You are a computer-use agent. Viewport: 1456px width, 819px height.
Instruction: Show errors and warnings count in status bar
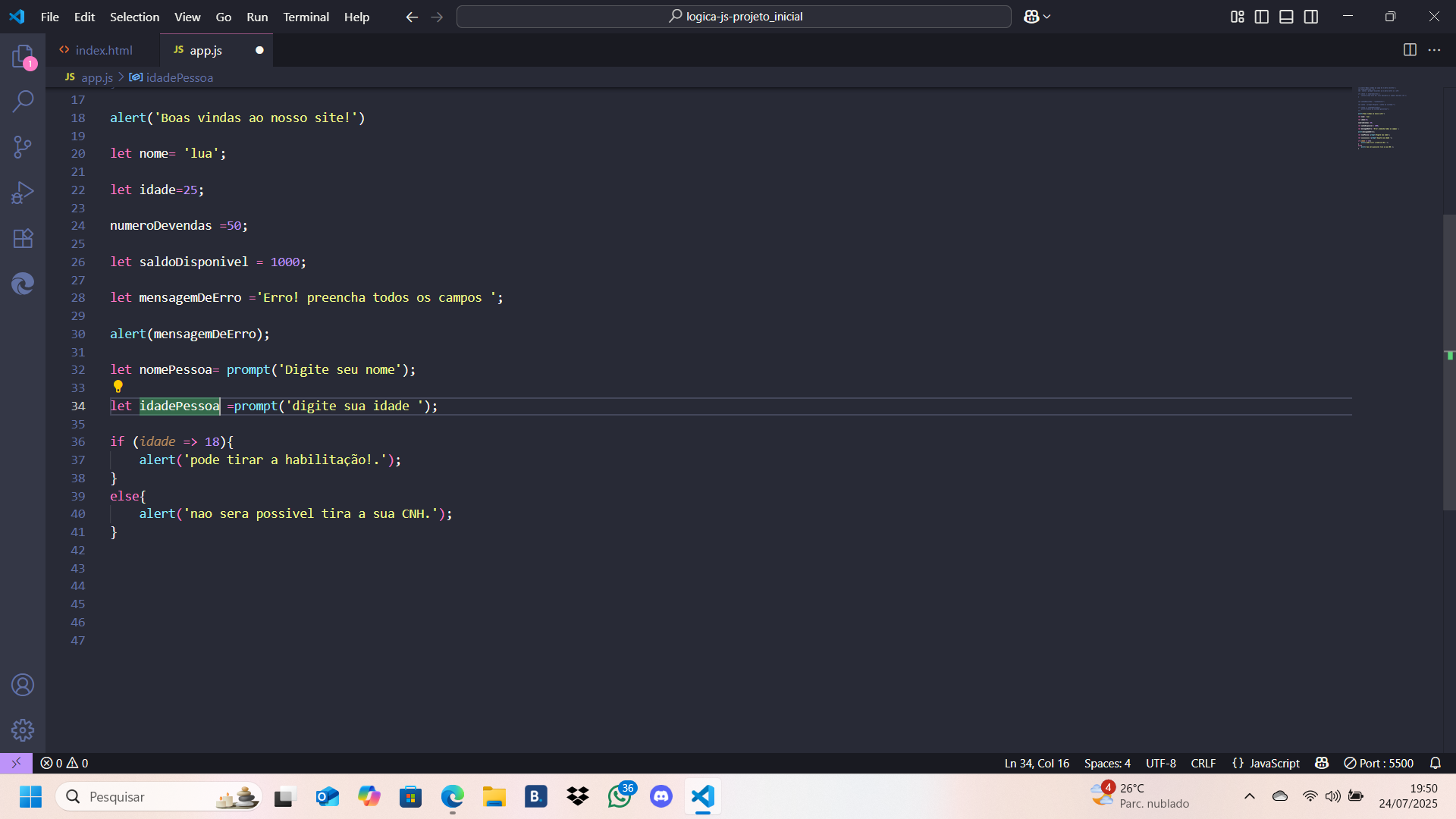tap(64, 763)
